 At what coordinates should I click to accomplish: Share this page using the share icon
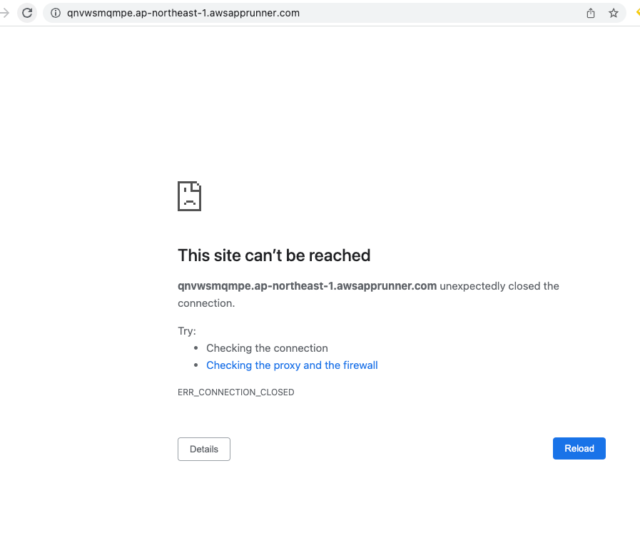(x=591, y=13)
